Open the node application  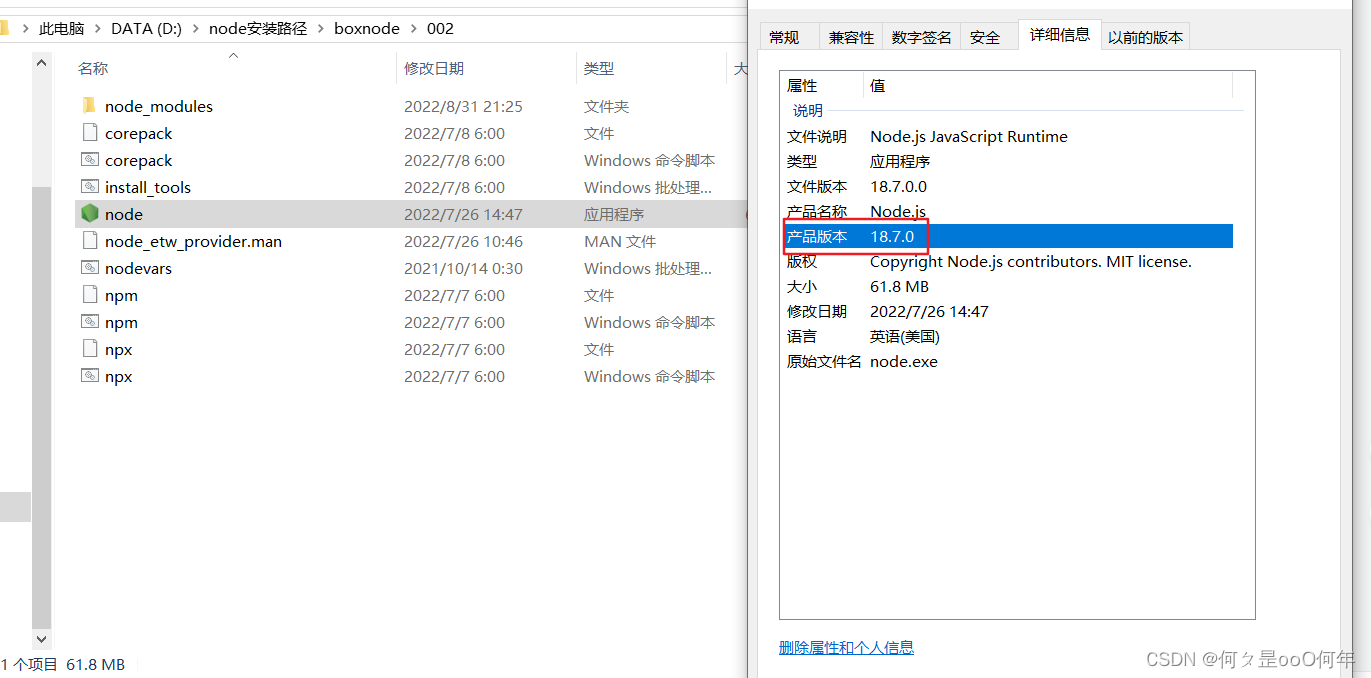tap(122, 213)
